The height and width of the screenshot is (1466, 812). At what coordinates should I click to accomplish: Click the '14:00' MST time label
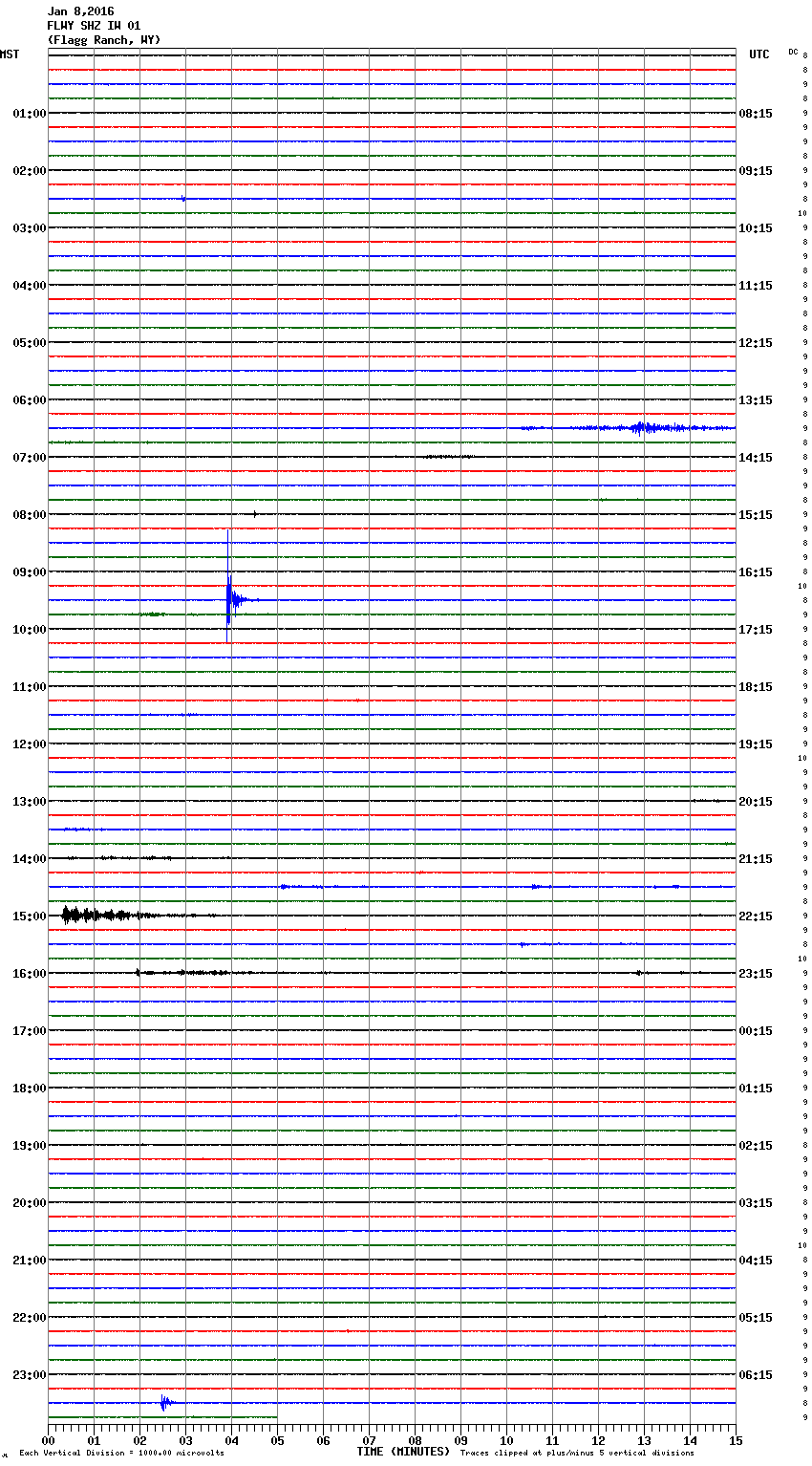(30, 859)
